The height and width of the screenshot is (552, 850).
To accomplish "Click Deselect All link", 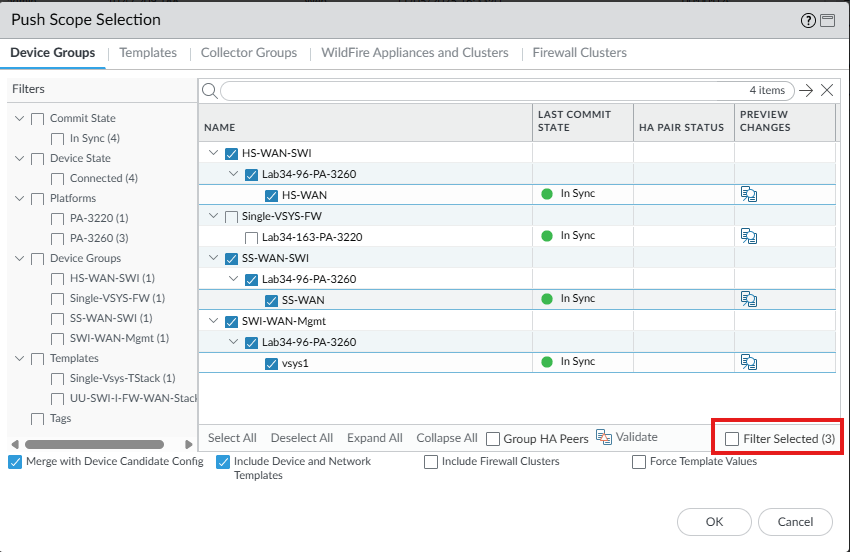I will click(302, 438).
